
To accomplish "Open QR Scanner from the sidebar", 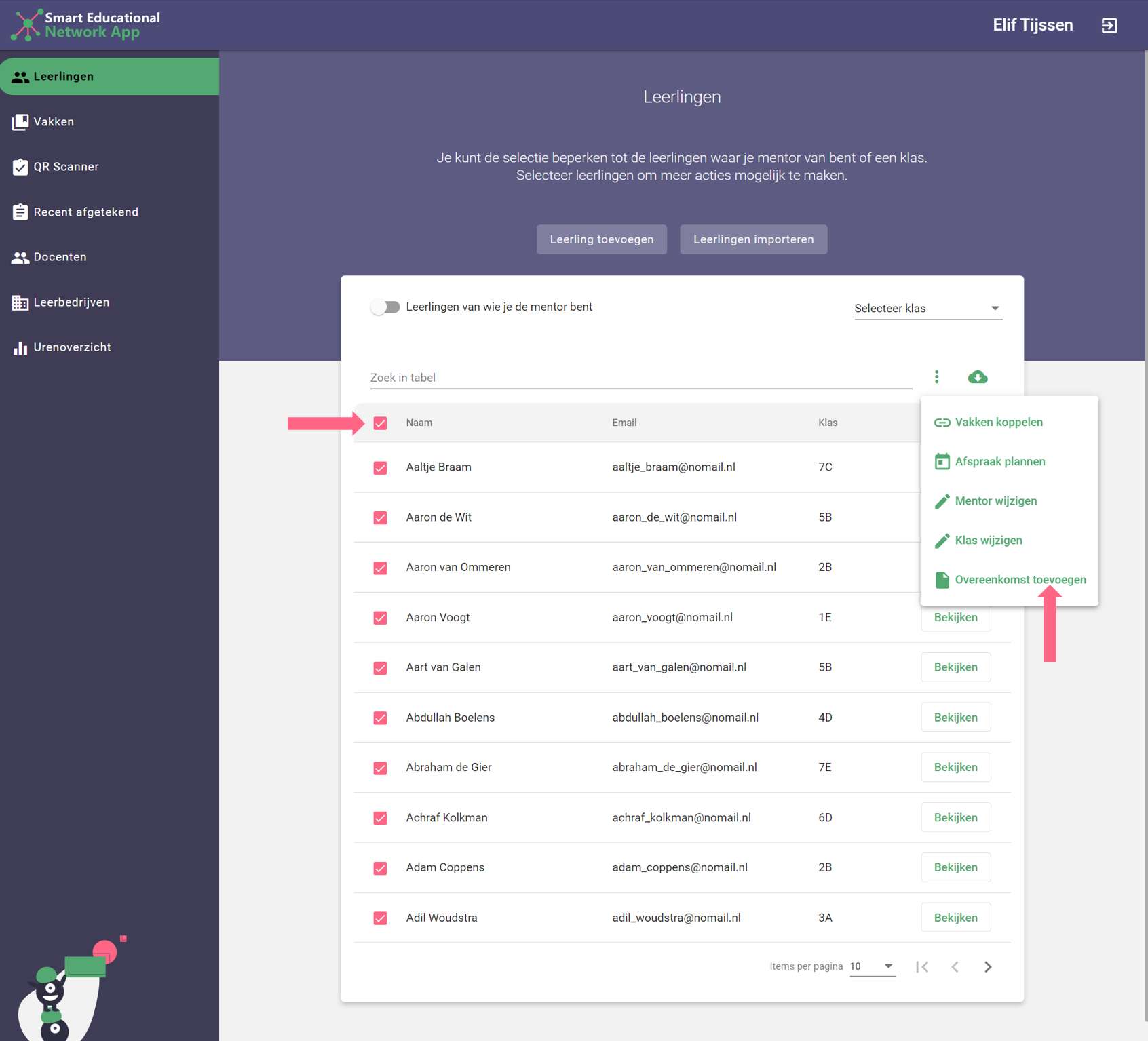I will coord(66,167).
